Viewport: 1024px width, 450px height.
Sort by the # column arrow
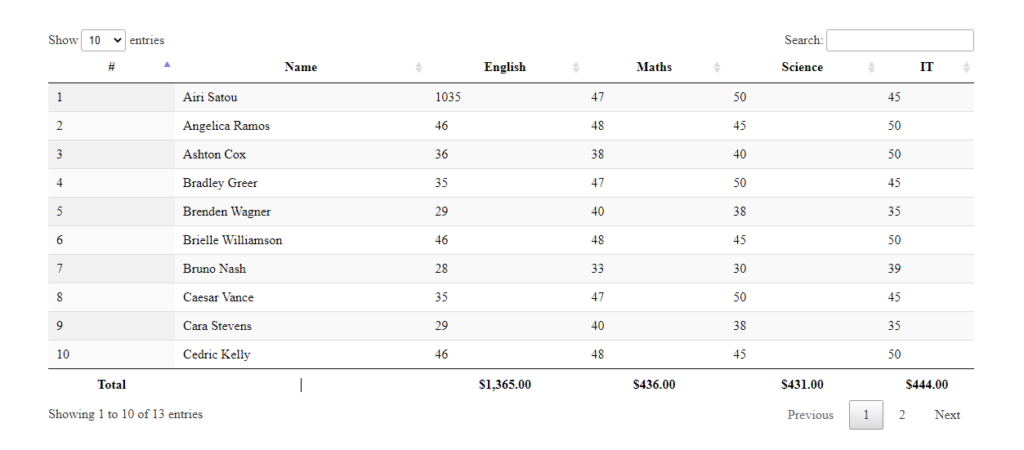click(167, 65)
